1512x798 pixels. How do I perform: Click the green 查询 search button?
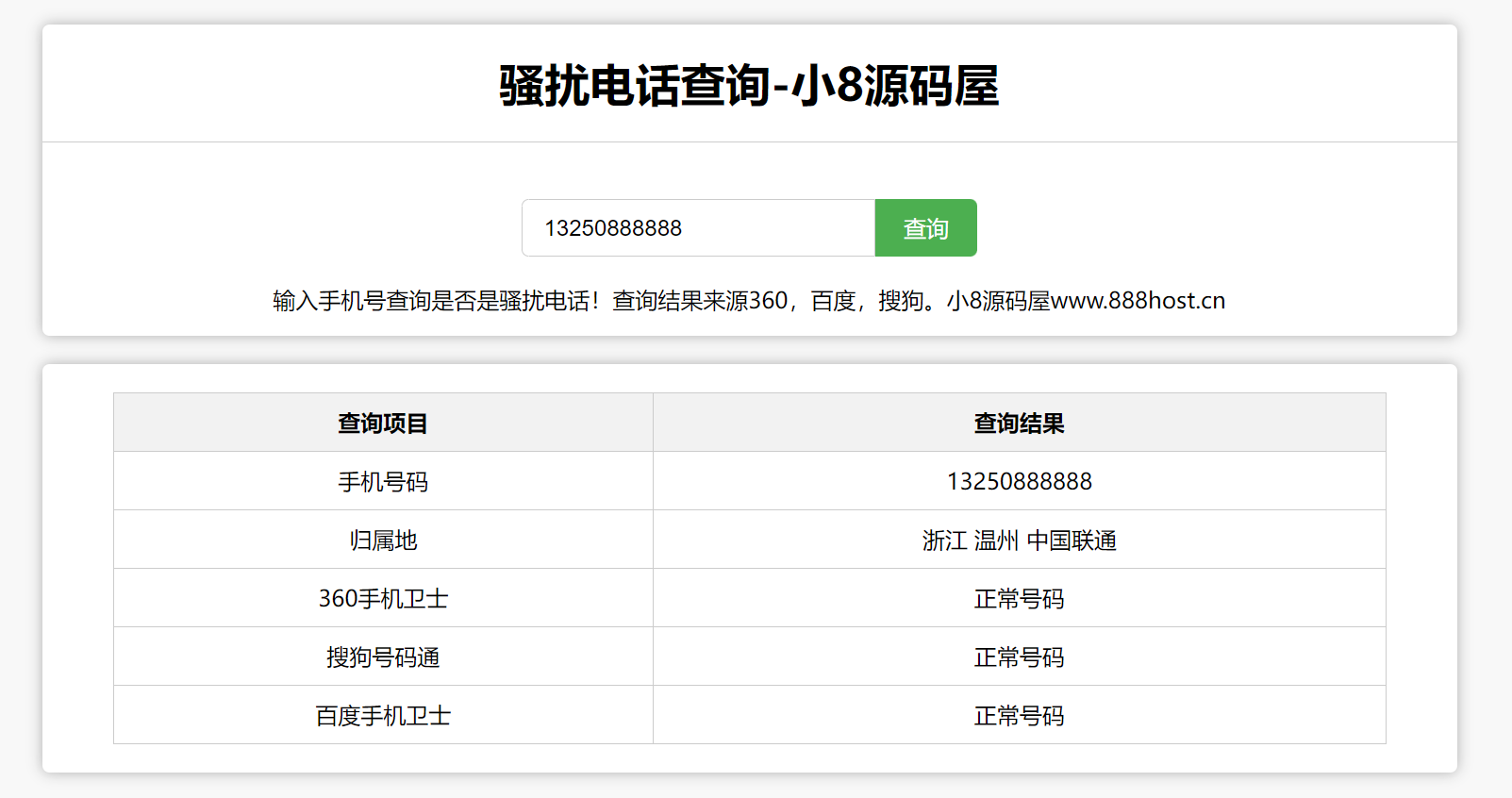pos(925,227)
